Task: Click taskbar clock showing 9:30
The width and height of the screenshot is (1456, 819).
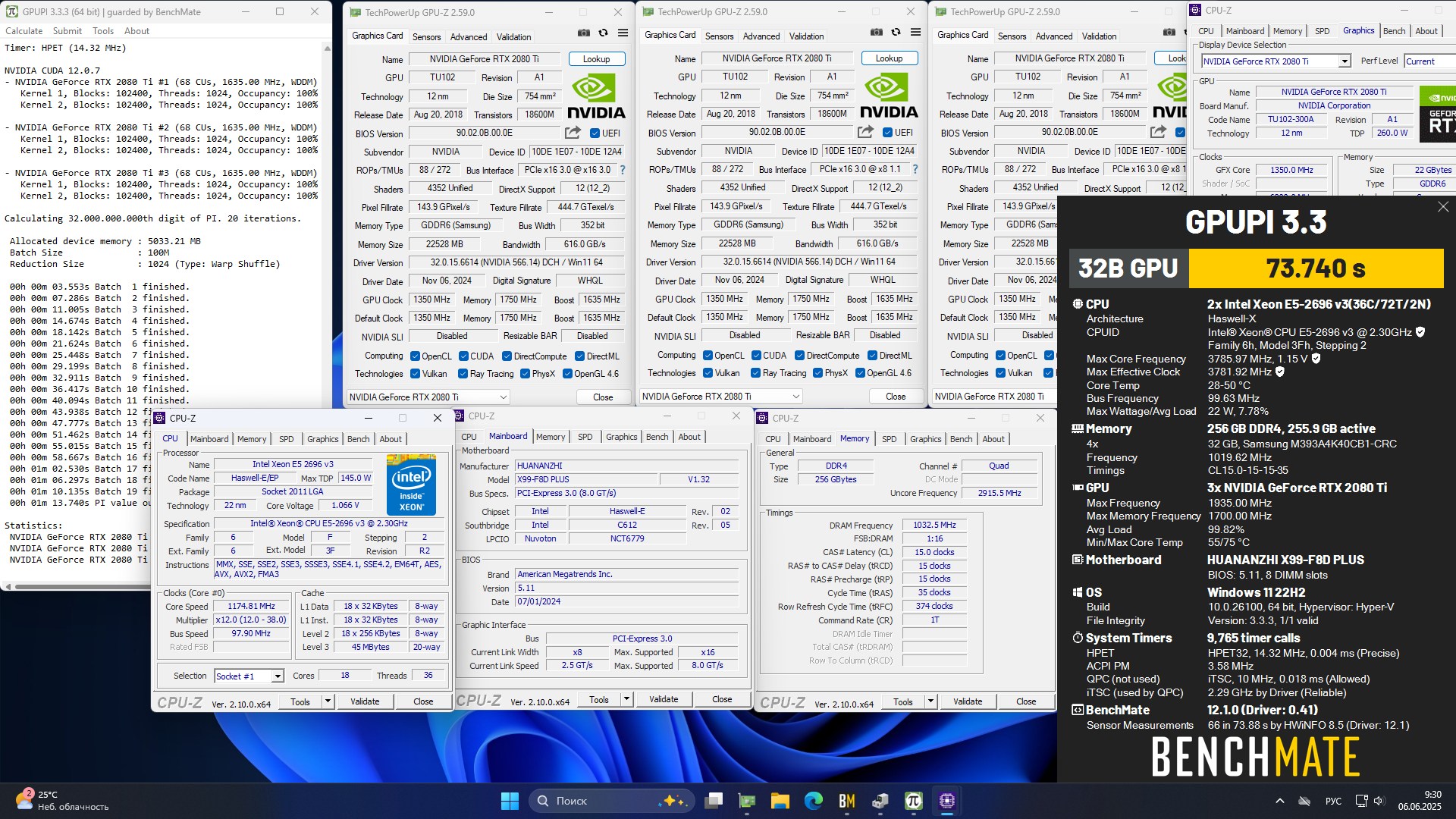Action: point(1420,801)
